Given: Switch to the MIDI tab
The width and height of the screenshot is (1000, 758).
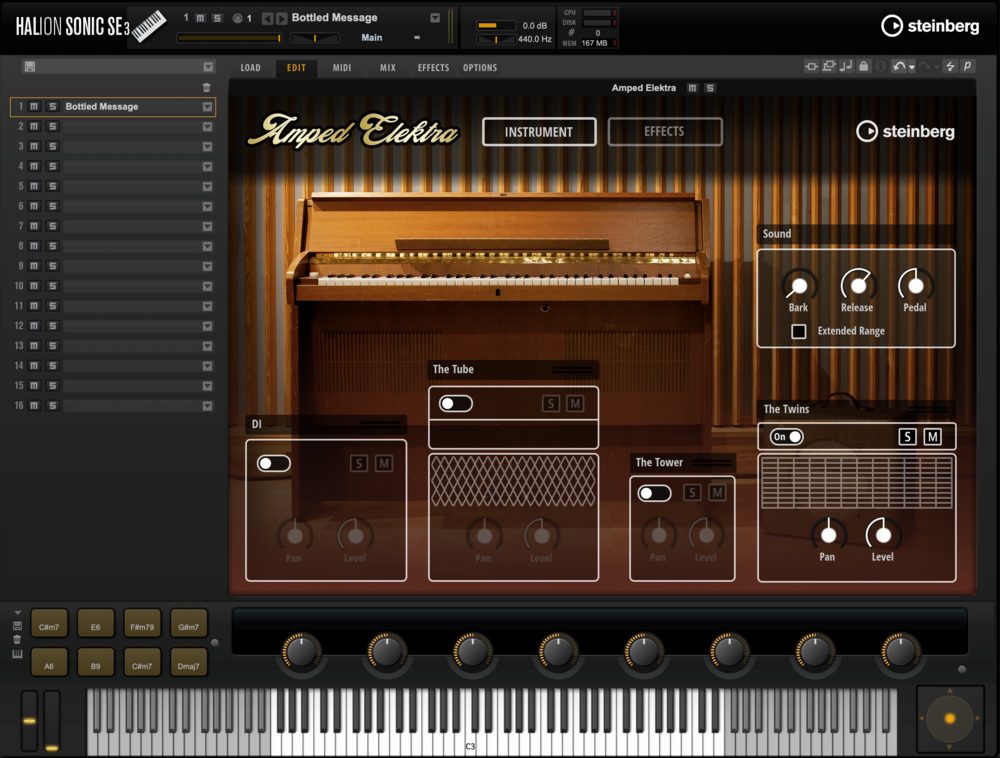Looking at the screenshot, I should (x=342, y=68).
